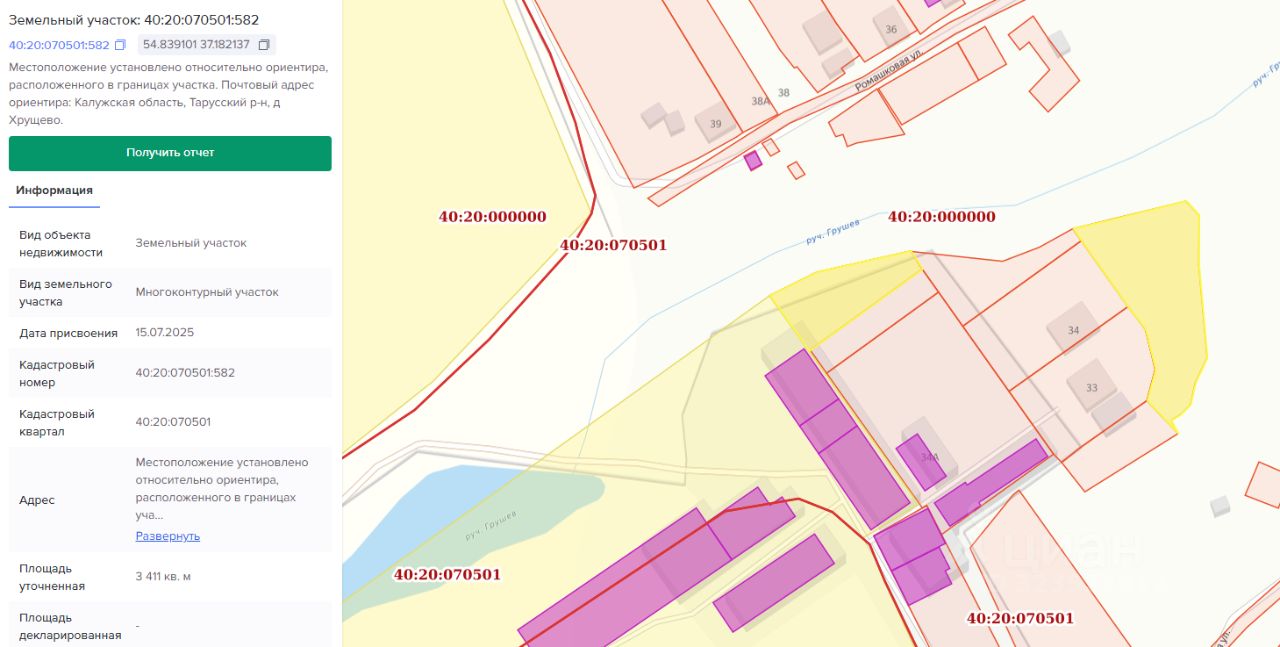Click the Вид объекта недвижимости label
1280x647 pixels.
click(x=61, y=243)
